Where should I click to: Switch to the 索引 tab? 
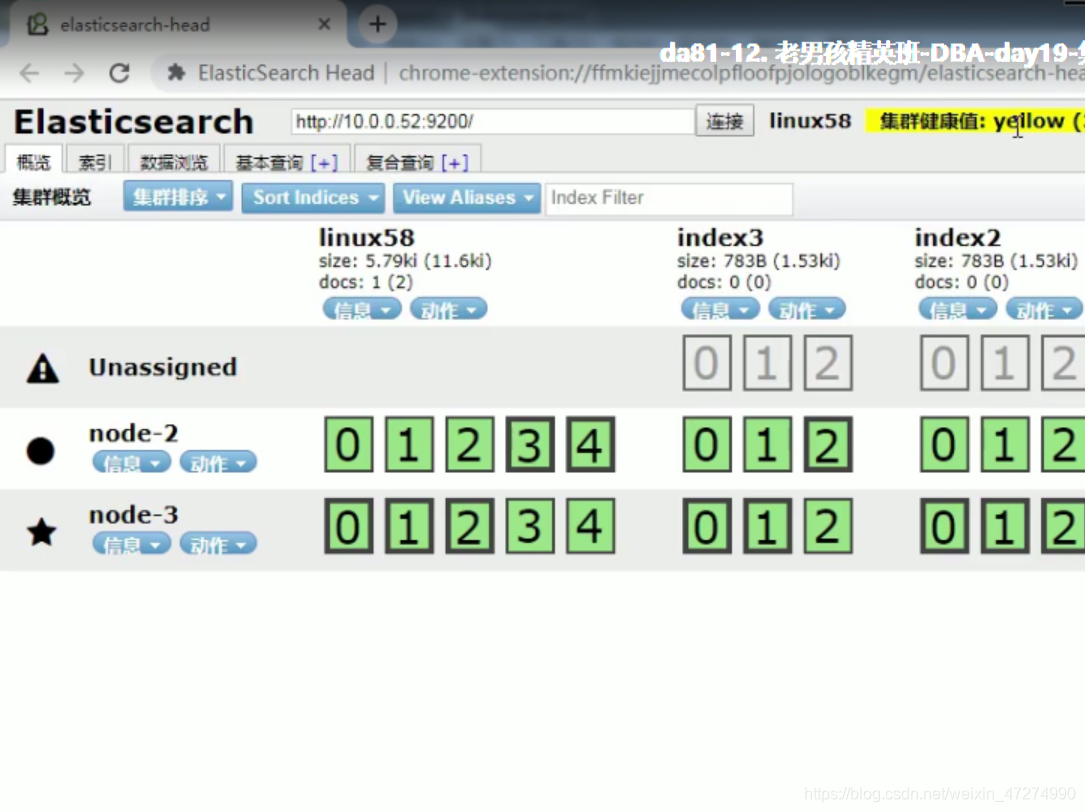tap(95, 161)
